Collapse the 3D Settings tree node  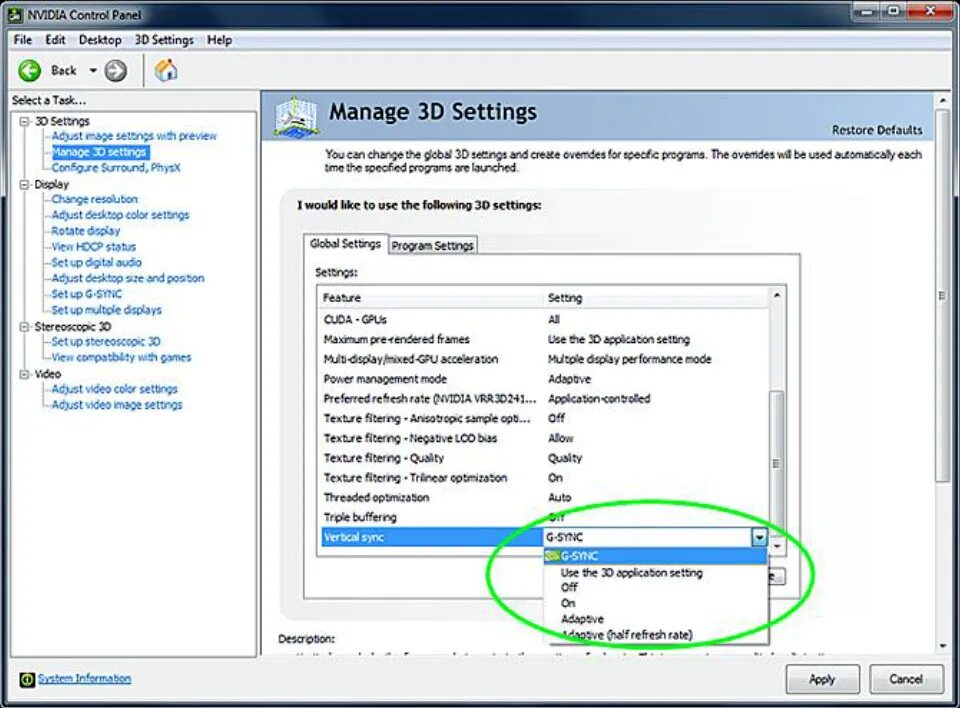24,121
